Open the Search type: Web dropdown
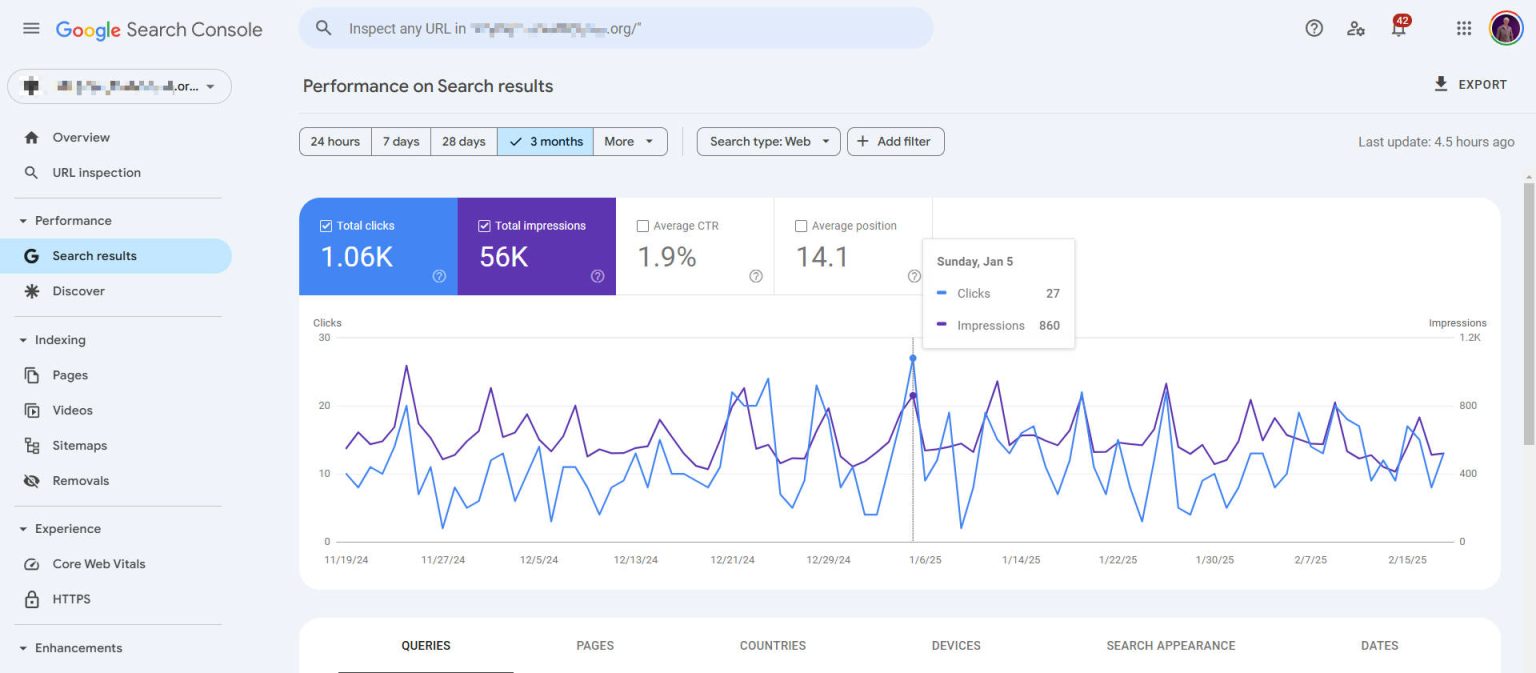The height and width of the screenshot is (673, 1536). (767, 141)
